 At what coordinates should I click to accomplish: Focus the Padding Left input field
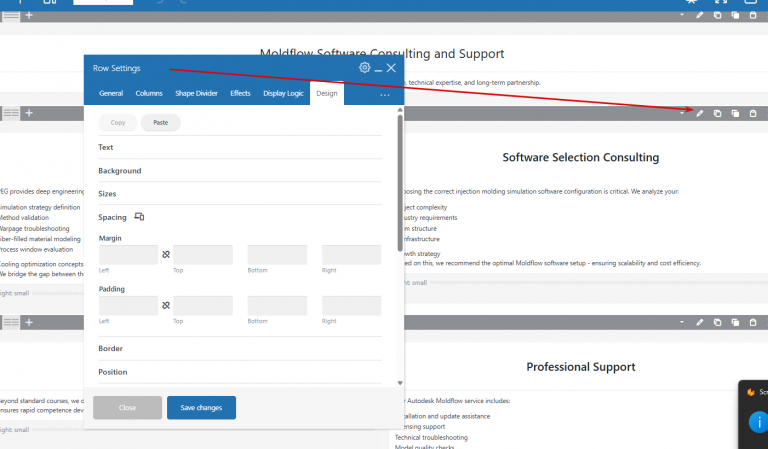point(128,306)
